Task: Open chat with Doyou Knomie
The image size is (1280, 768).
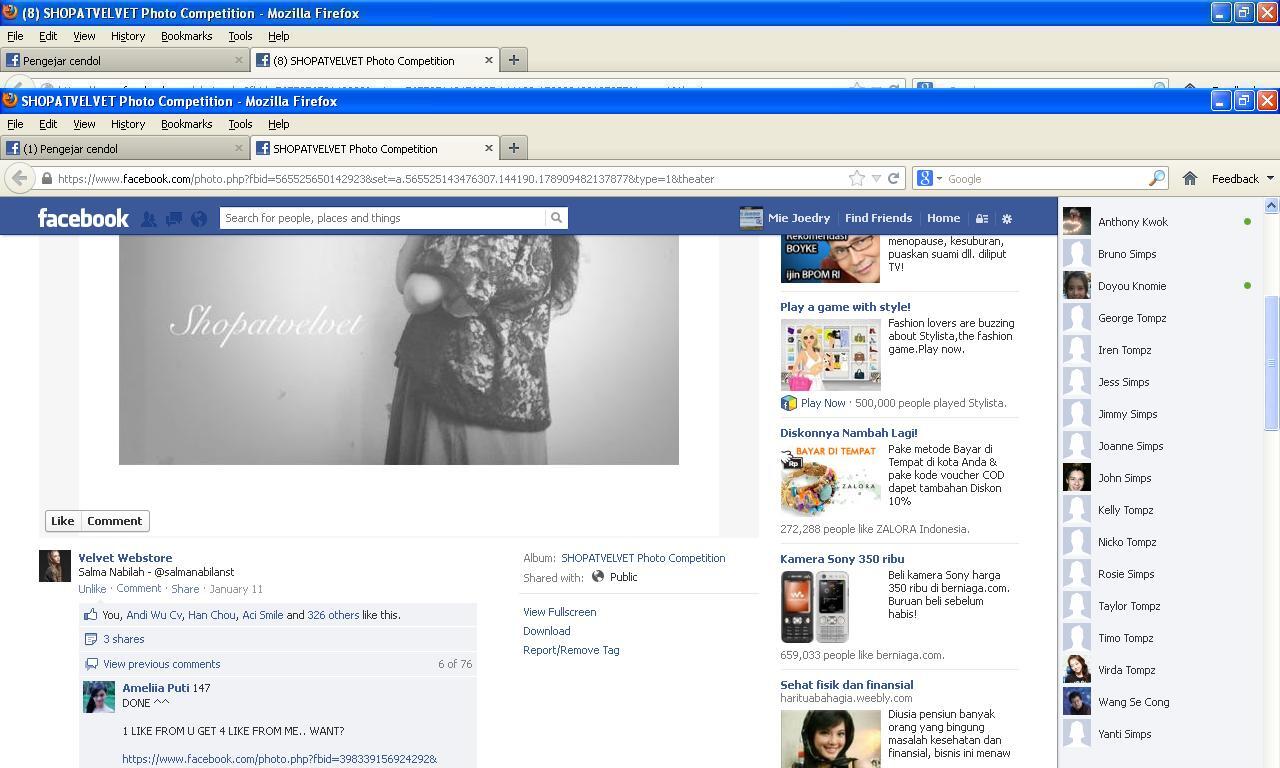Action: pos(1158,286)
